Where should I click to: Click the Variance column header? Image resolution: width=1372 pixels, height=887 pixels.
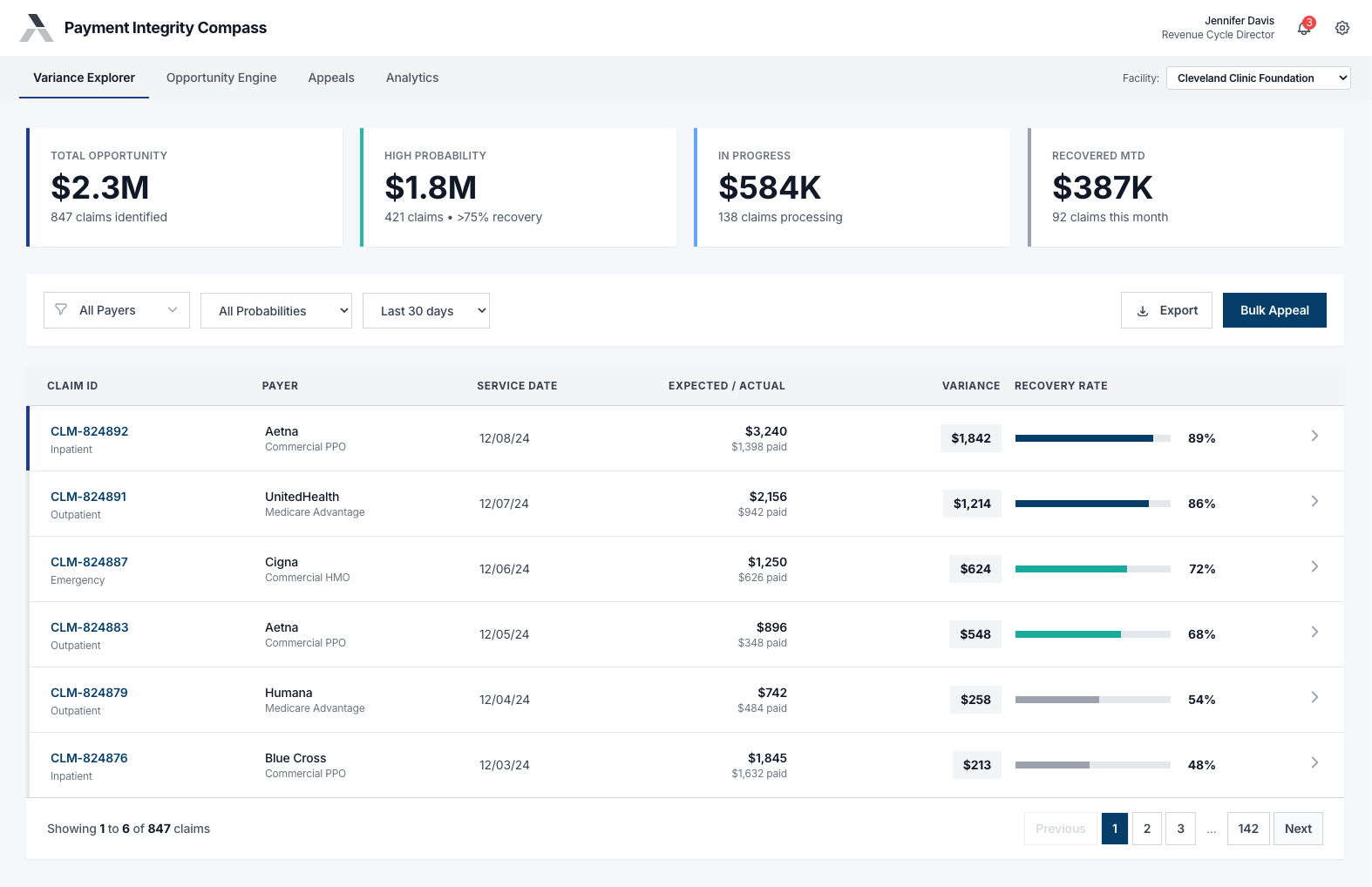tap(971, 386)
